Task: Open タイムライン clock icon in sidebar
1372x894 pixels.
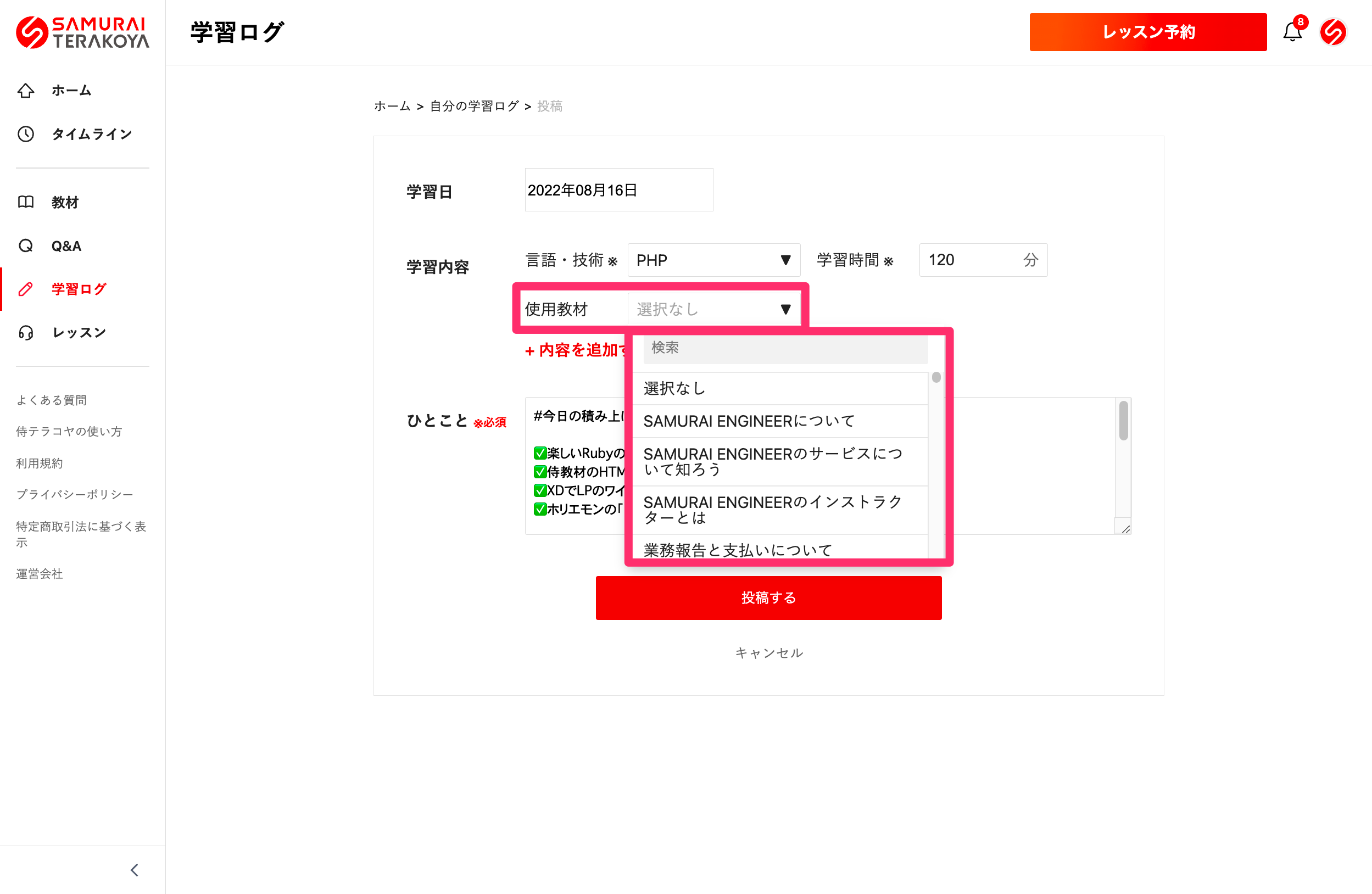Action: (x=26, y=135)
